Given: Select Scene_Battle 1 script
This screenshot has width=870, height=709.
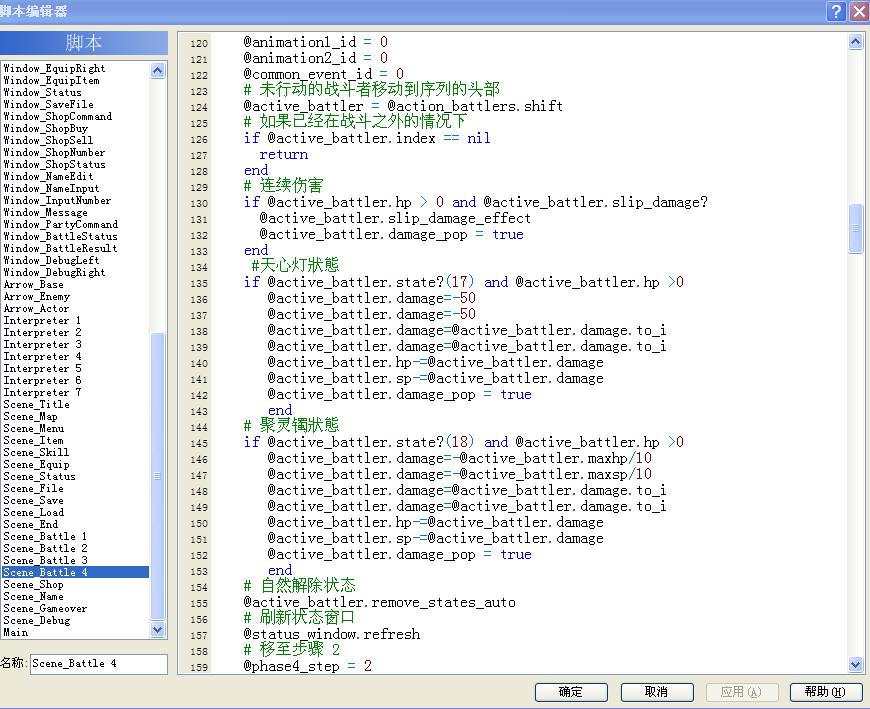Looking at the screenshot, I should tap(45, 536).
